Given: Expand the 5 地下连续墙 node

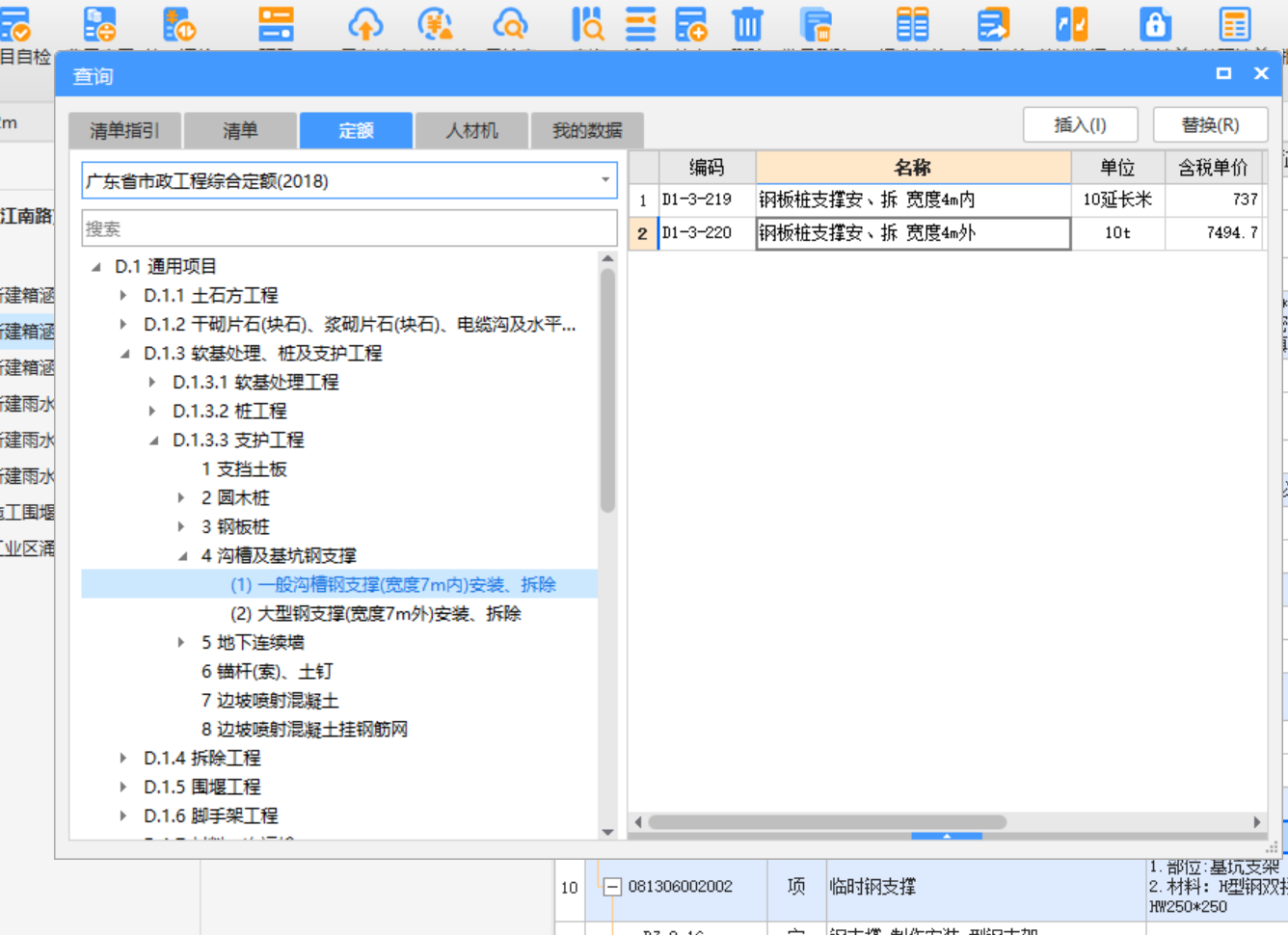Looking at the screenshot, I should (x=181, y=643).
